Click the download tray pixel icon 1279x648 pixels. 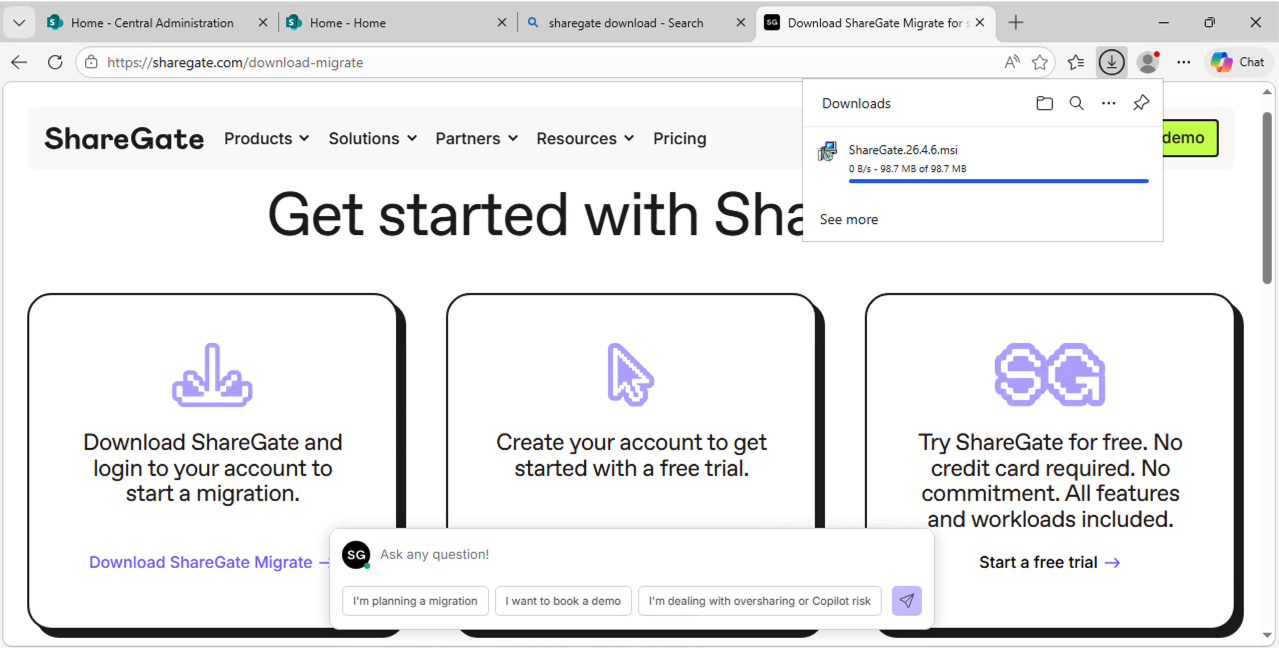(x=212, y=375)
